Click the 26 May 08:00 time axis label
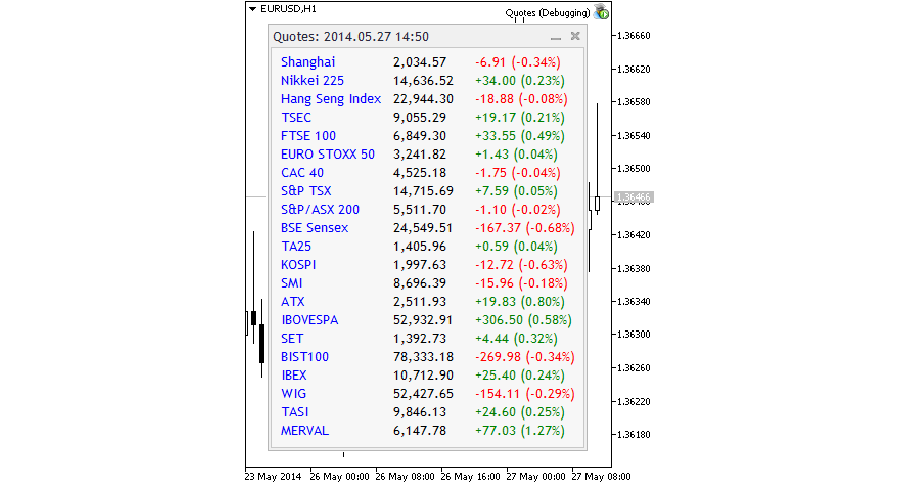The width and height of the screenshot is (920, 485). point(405,477)
